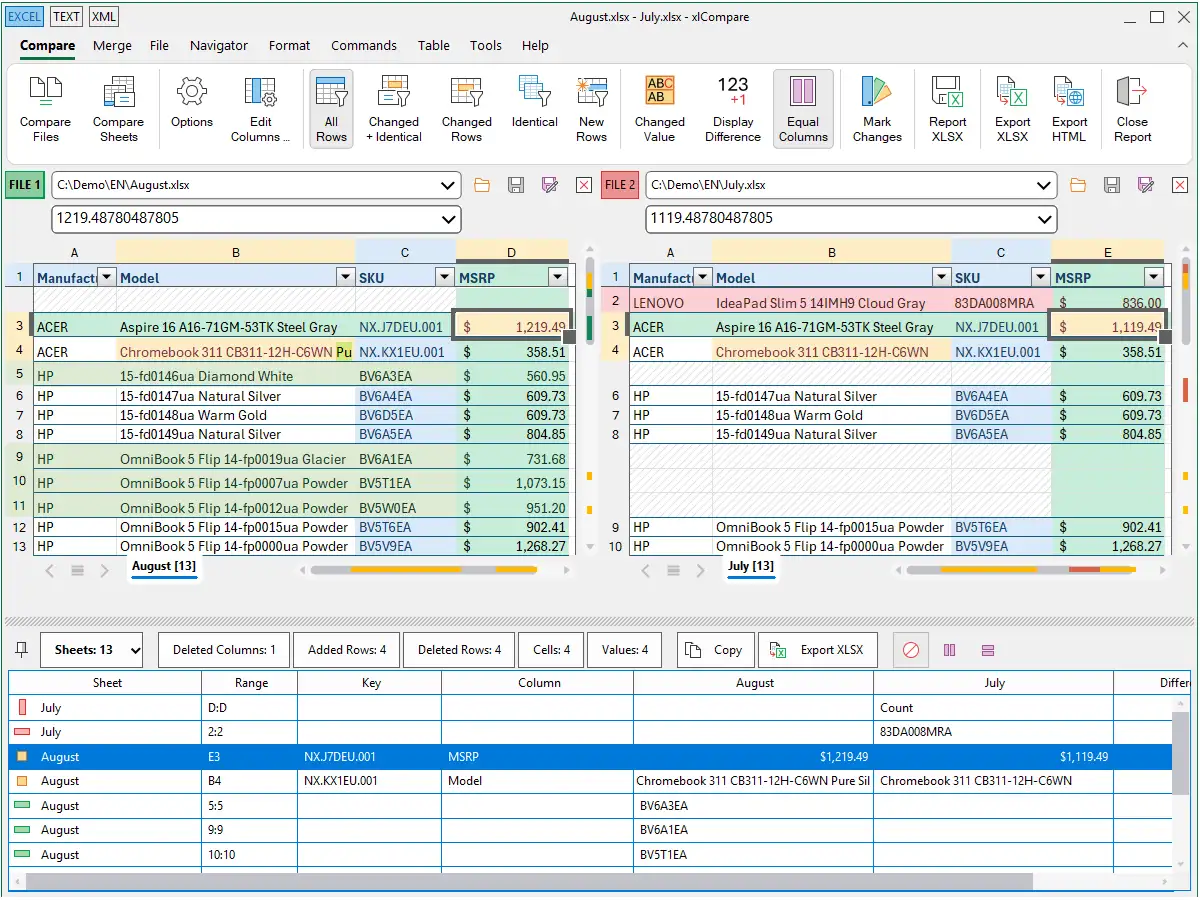Open the Options gear icon
The height and width of the screenshot is (900, 1200).
point(191,101)
